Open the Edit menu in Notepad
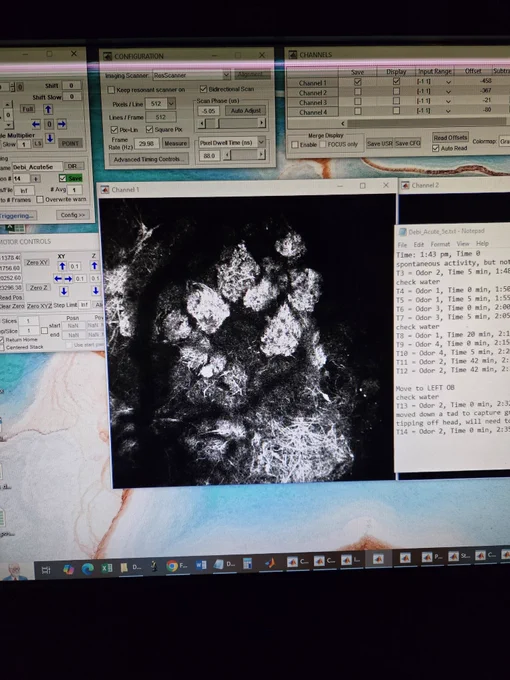 [x=418, y=245]
